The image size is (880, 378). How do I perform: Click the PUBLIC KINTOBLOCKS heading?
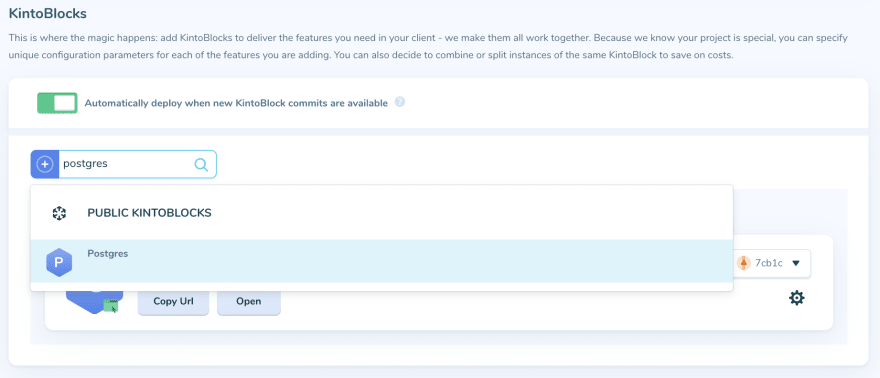tap(149, 213)
